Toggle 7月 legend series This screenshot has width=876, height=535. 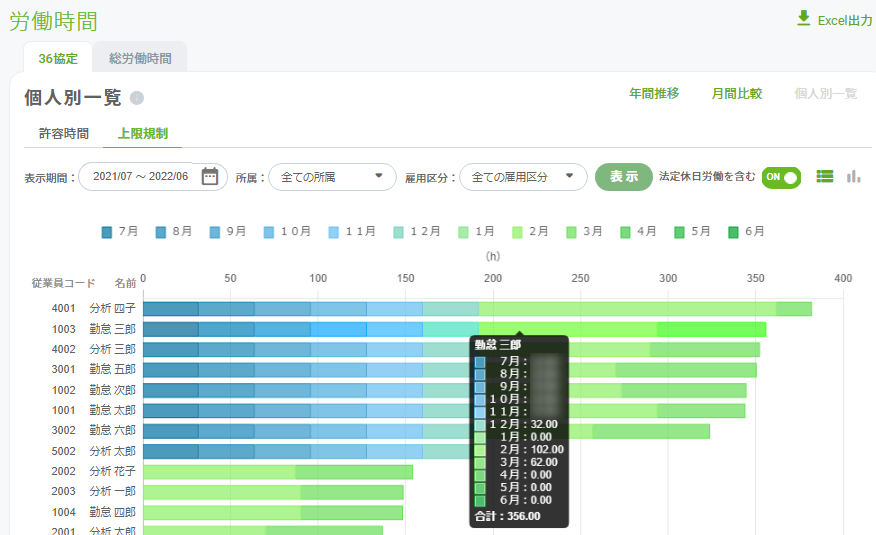coord(120,231)
